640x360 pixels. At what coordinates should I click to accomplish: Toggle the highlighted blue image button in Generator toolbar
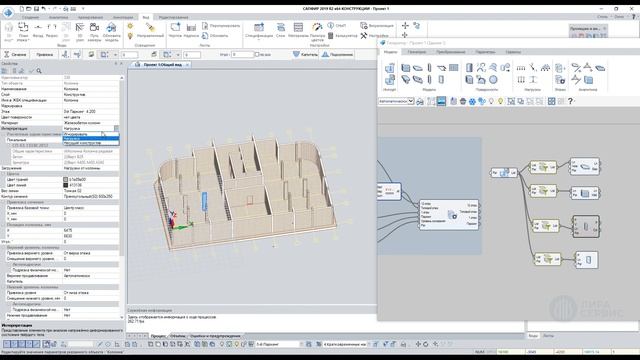click(441, 101)
